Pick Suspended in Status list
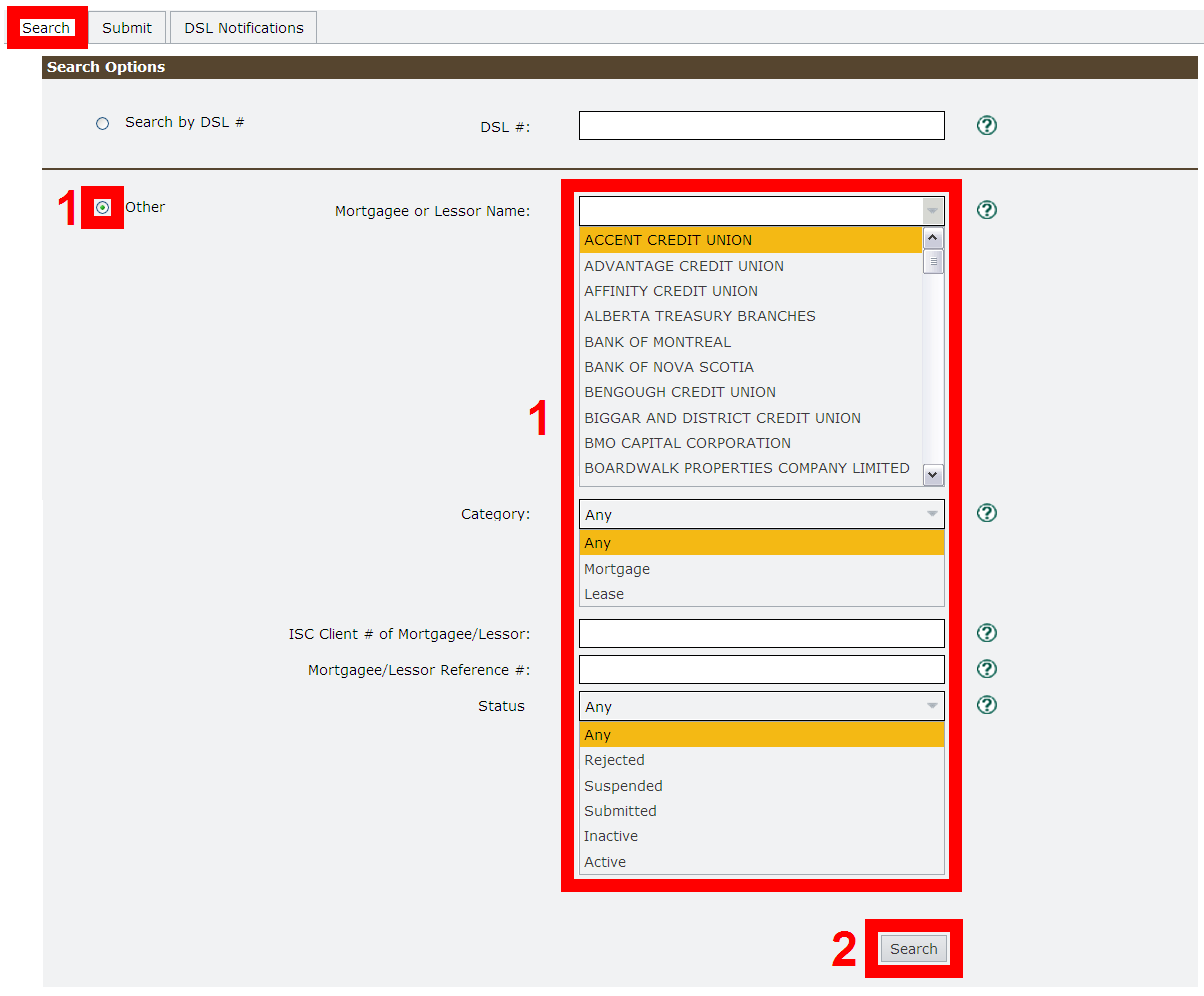 [761, 786]
